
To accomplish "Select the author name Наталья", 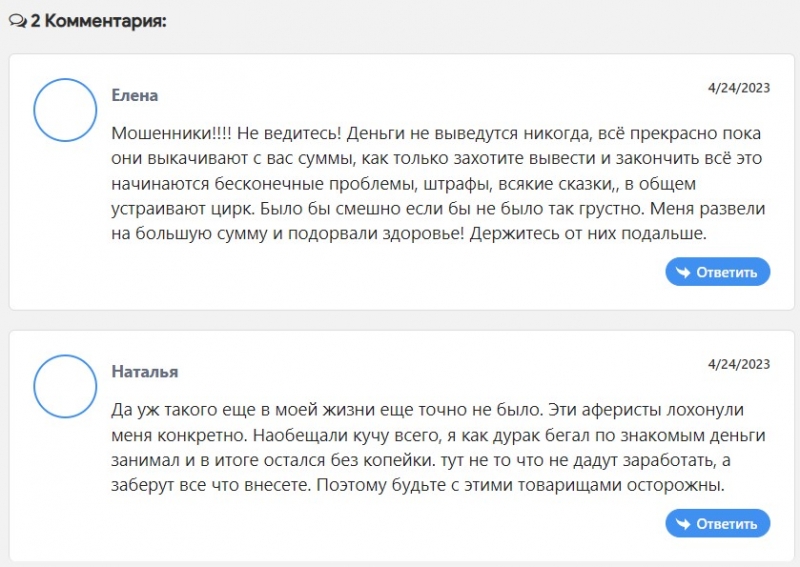I will coord(145,372).
